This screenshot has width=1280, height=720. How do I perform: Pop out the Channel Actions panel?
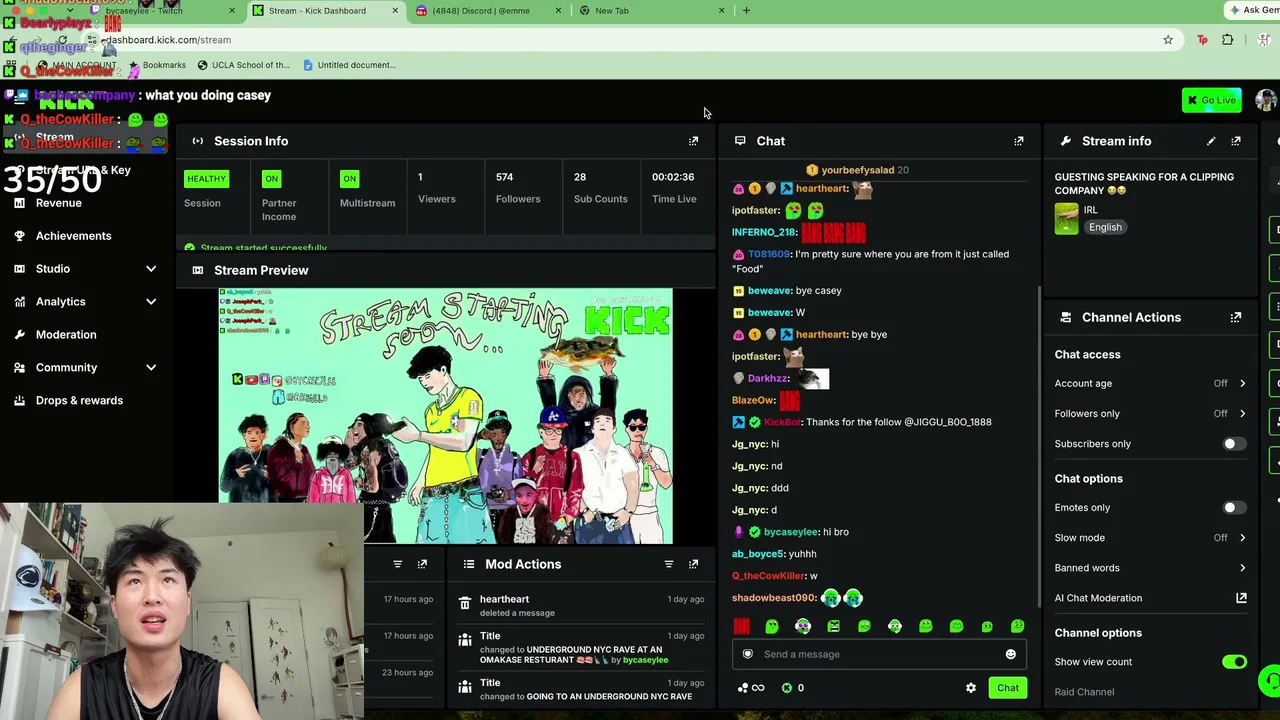click(1236, 317)
